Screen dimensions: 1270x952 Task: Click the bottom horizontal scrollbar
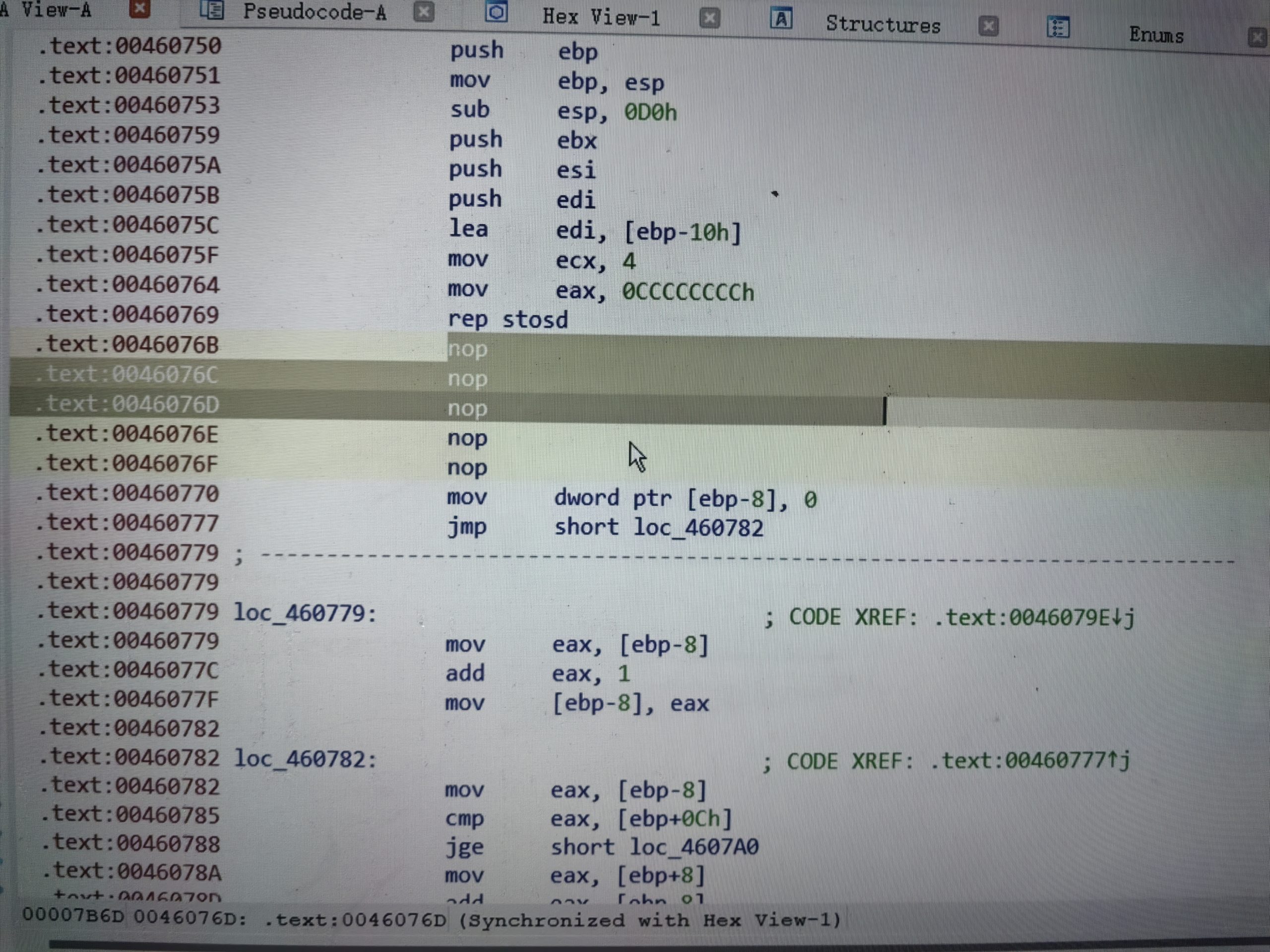click(659, 945)
